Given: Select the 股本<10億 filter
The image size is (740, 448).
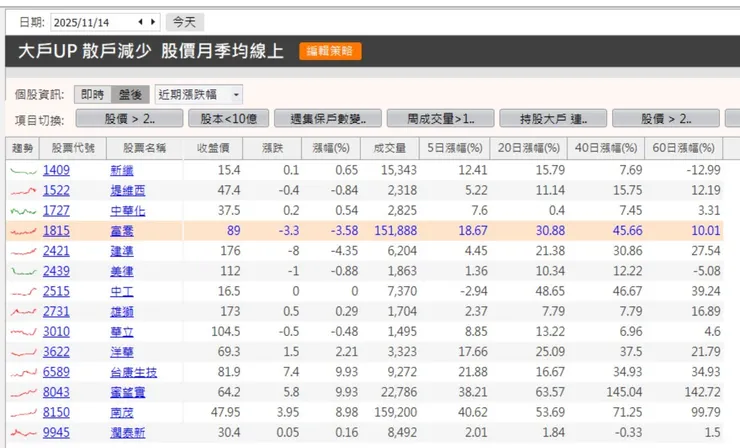Looking at the screenshot, I should tap(228, 118).
